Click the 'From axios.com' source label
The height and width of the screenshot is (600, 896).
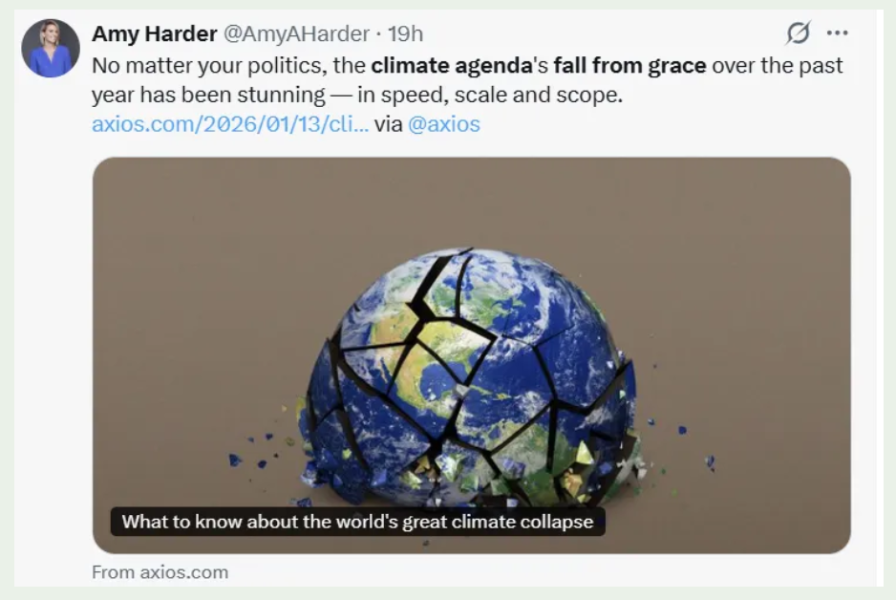[160, 572]
